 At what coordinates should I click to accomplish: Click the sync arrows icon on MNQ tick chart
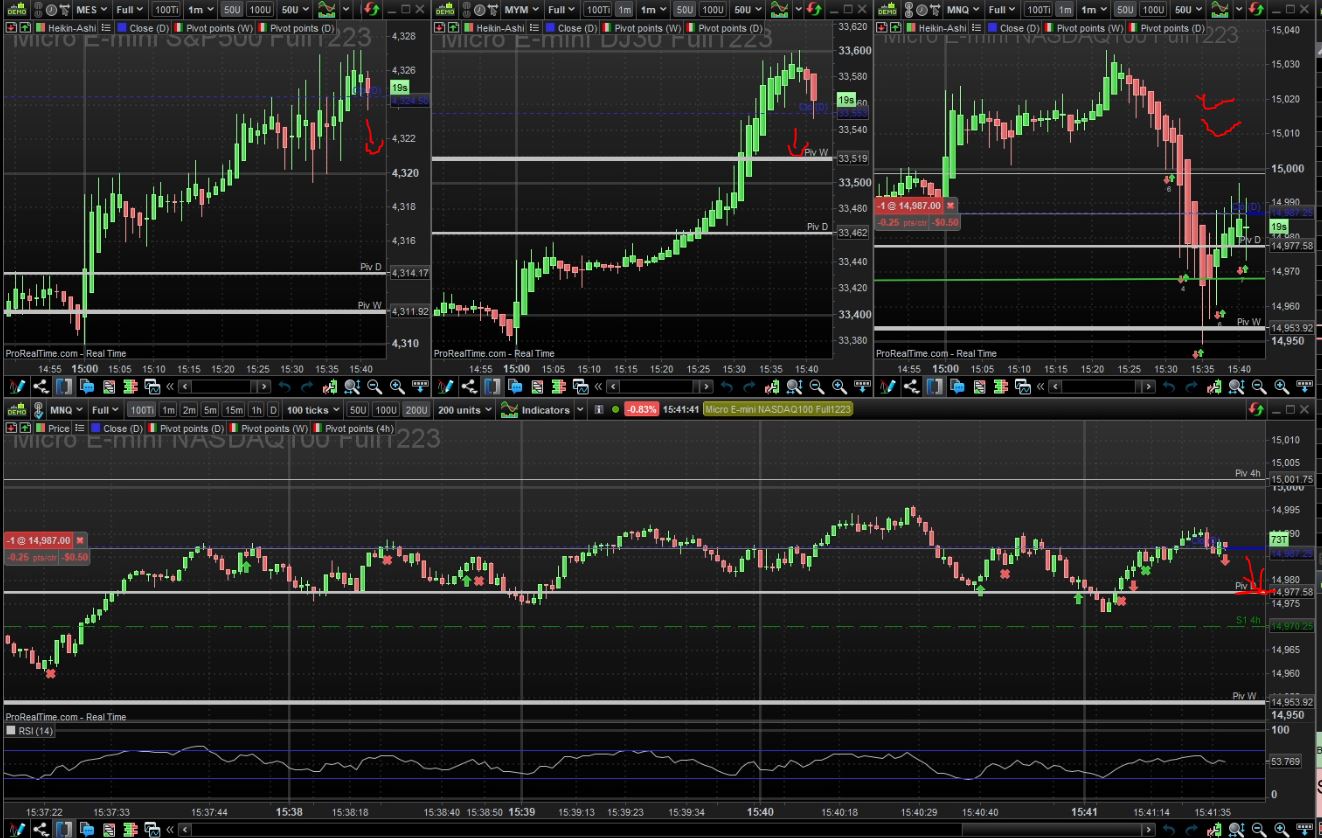(1256, 410)
